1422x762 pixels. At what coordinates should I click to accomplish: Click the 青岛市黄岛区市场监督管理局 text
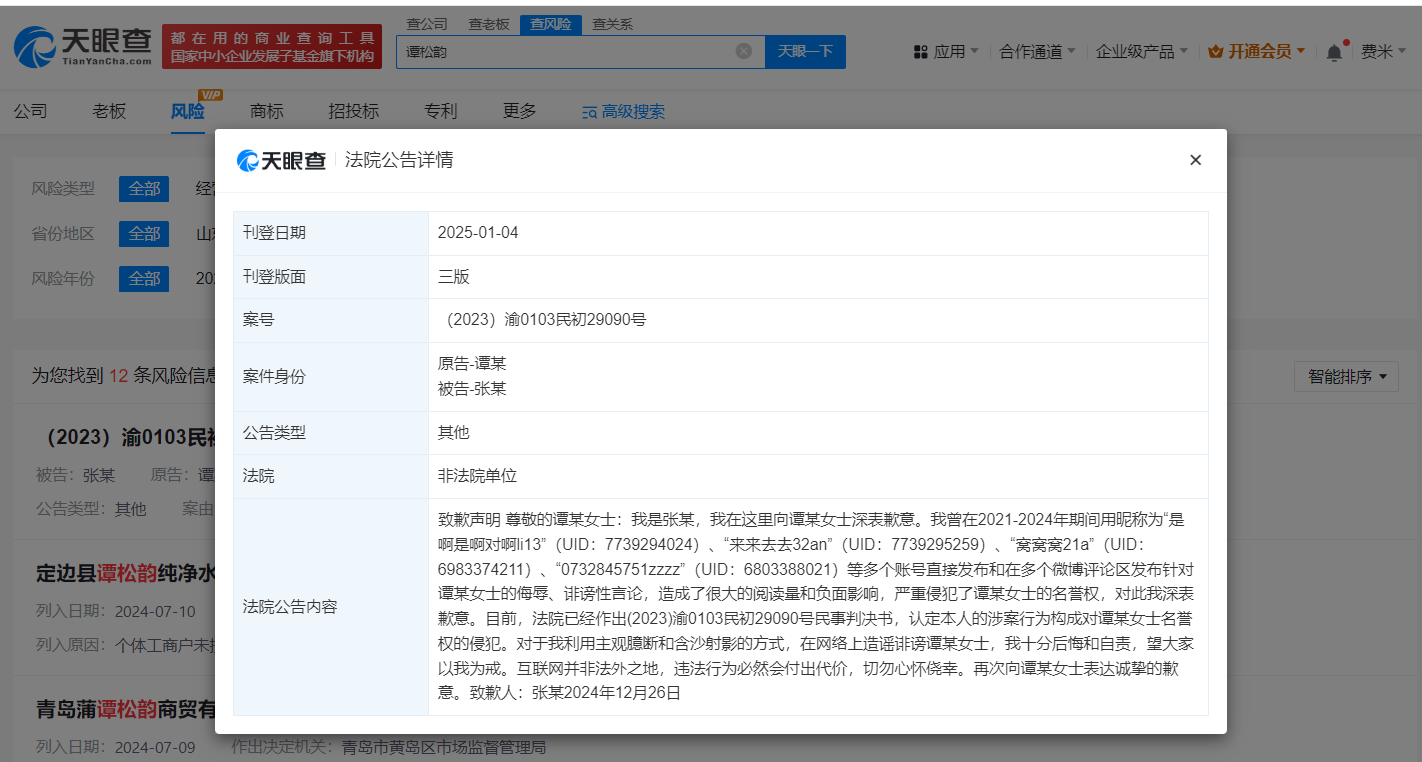coord(444,747)
